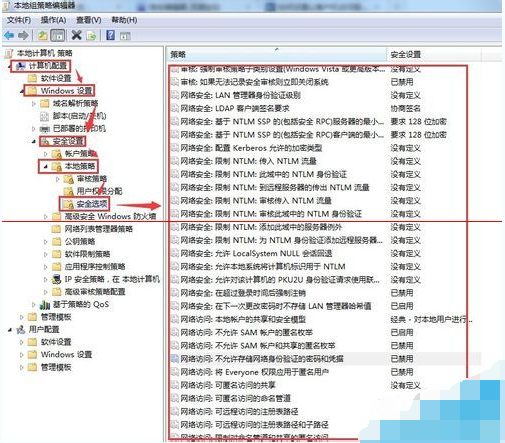Select policy 网络访问: 不允许 SAM 帐户的匿名枚举
Image resolution: width=505 pixels, height=443 pixels.
[247, 333]
